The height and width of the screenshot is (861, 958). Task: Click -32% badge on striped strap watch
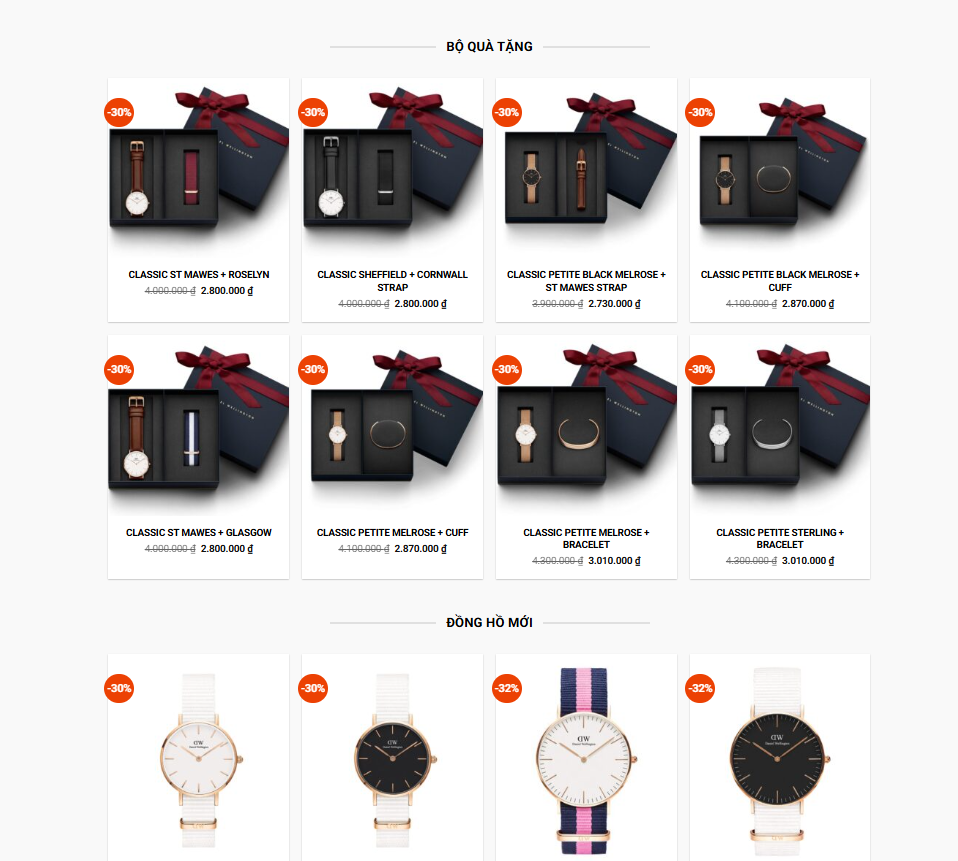507,688
